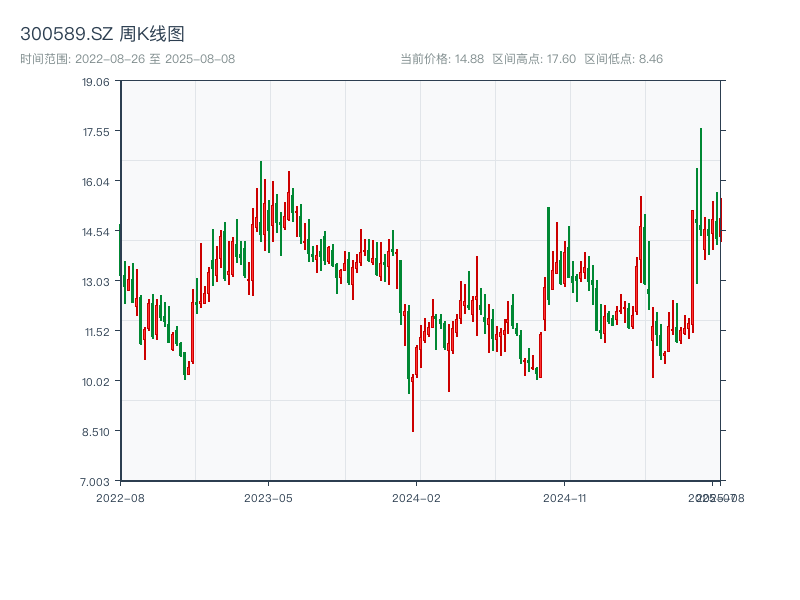This screenshot has height=600, width=800.
Task: Click the 300589.SZ 周K线图 chart title
Action: coord(102,34)
